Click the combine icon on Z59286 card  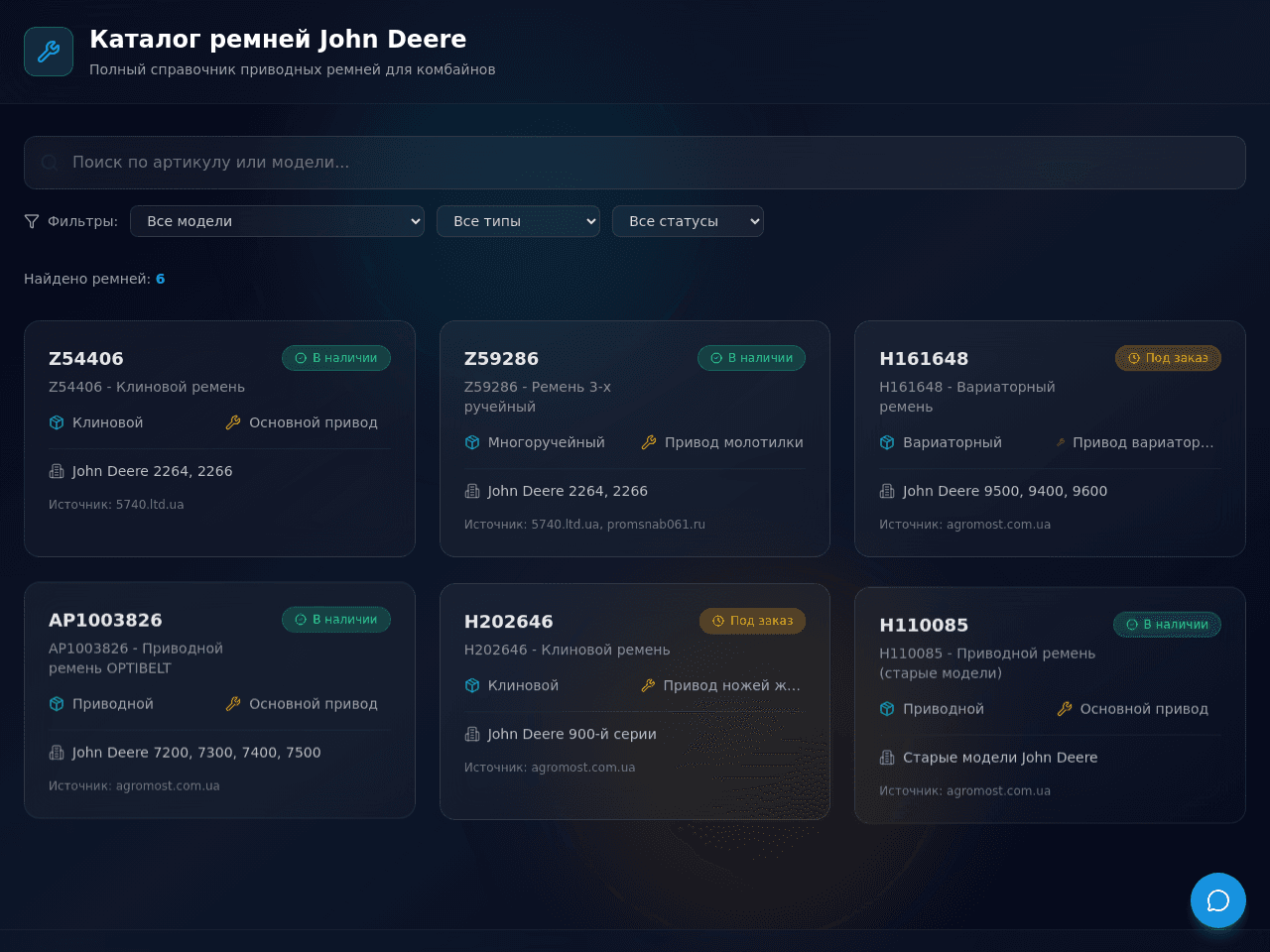tap(472, 491)
